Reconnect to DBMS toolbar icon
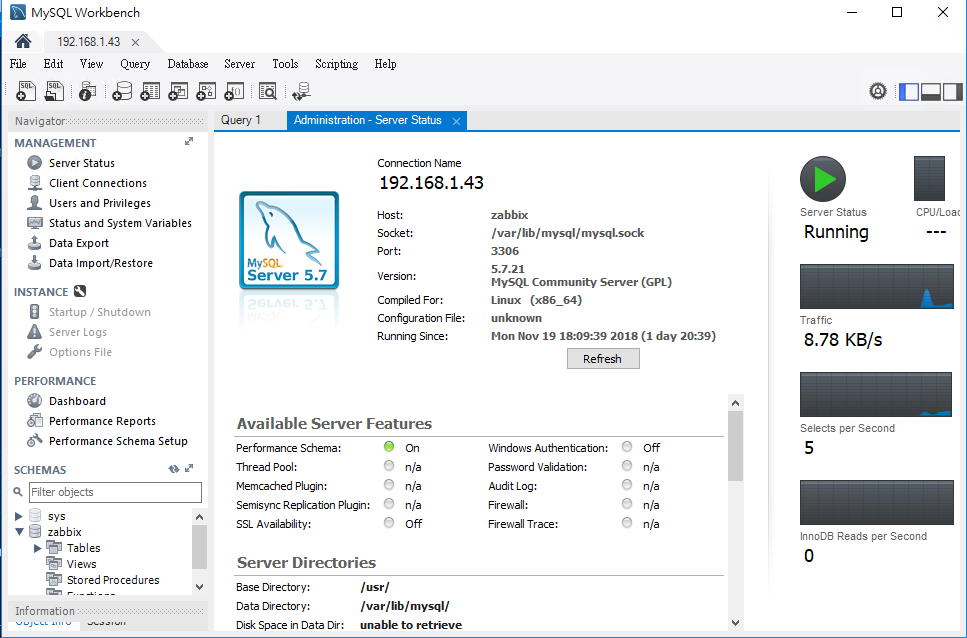Viewport: 967px width, 638px height. click(302, 91)
